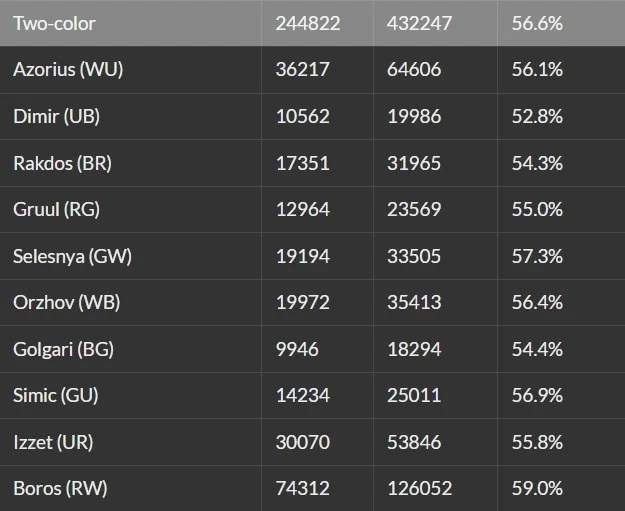Click the Azorius (WU) row label

(68, 70)
